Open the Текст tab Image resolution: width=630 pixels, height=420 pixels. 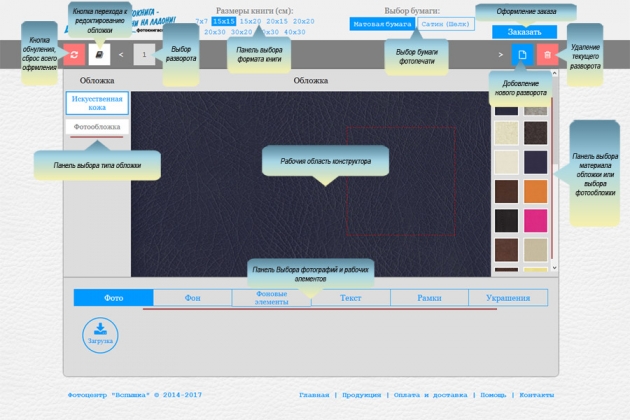click(x=350, y=298)
